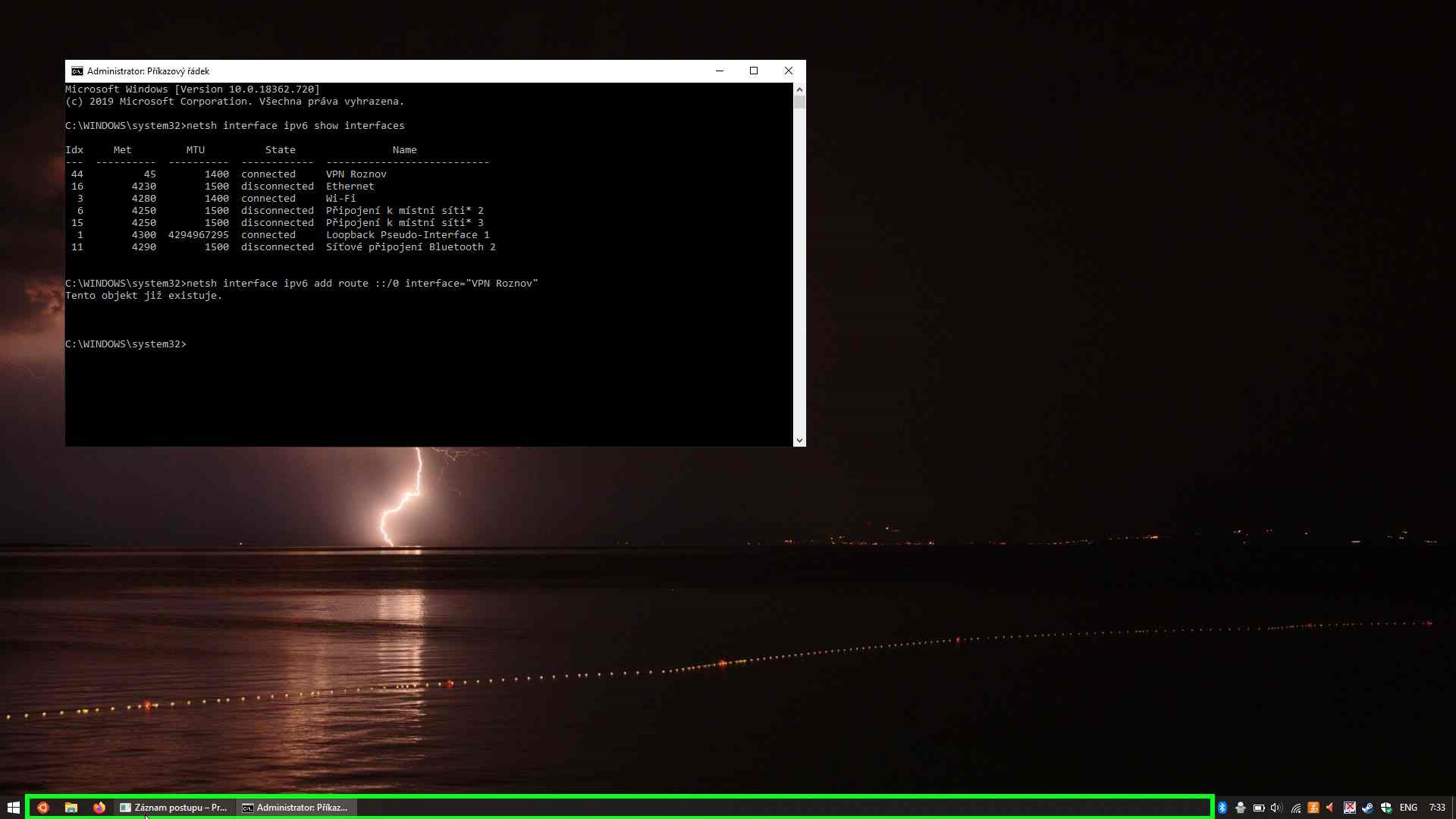
Task: Check the battery status icon
Action: point(1259,808)
